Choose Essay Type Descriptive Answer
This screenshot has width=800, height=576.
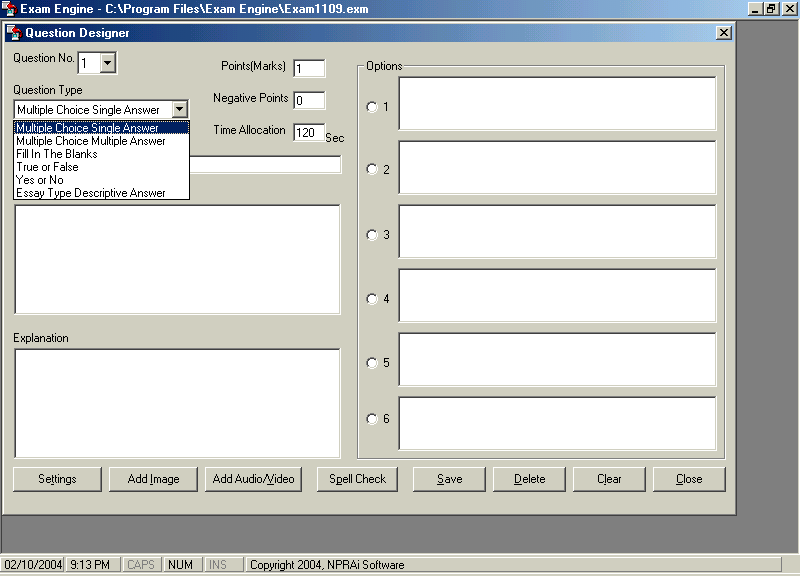pos(91,193)
